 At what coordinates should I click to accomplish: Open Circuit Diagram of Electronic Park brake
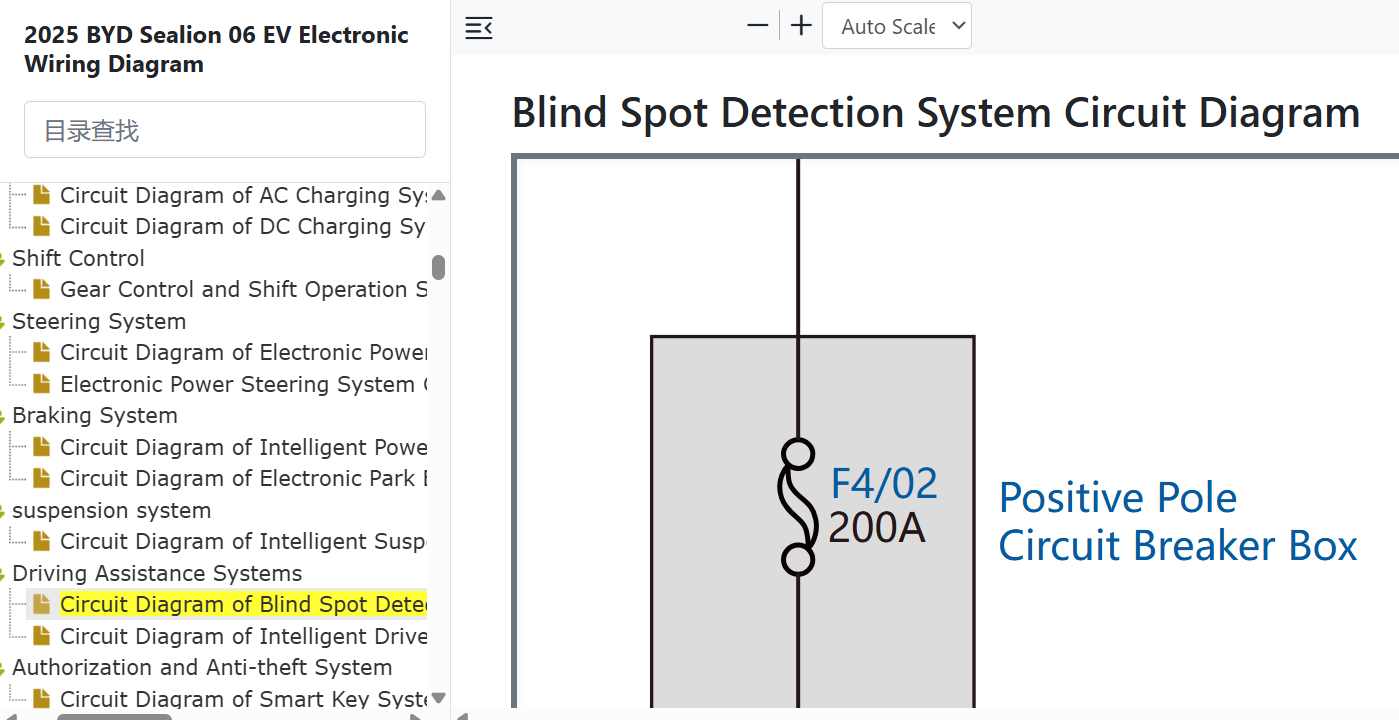coord(243,478)
